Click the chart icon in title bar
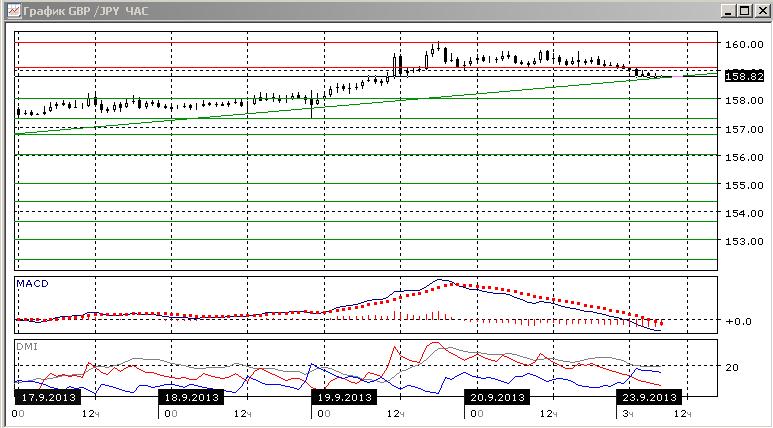 click(13, 10)
